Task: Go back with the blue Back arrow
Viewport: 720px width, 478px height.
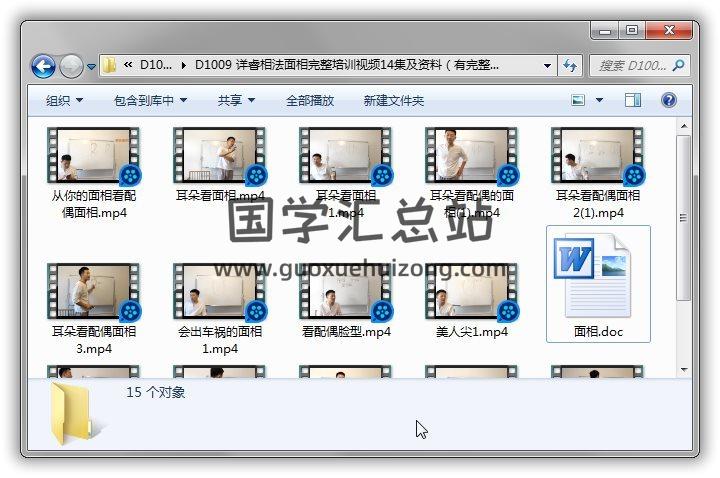Action: coord(44,67)
